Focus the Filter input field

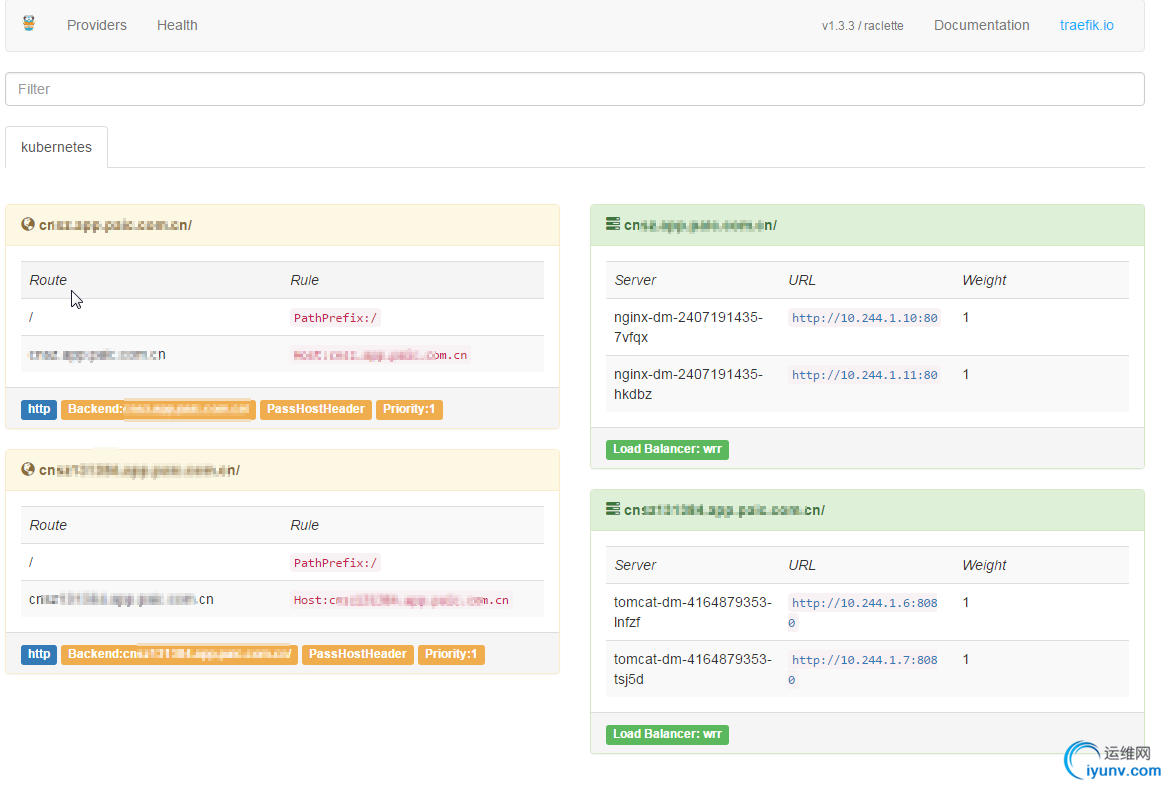575,89
